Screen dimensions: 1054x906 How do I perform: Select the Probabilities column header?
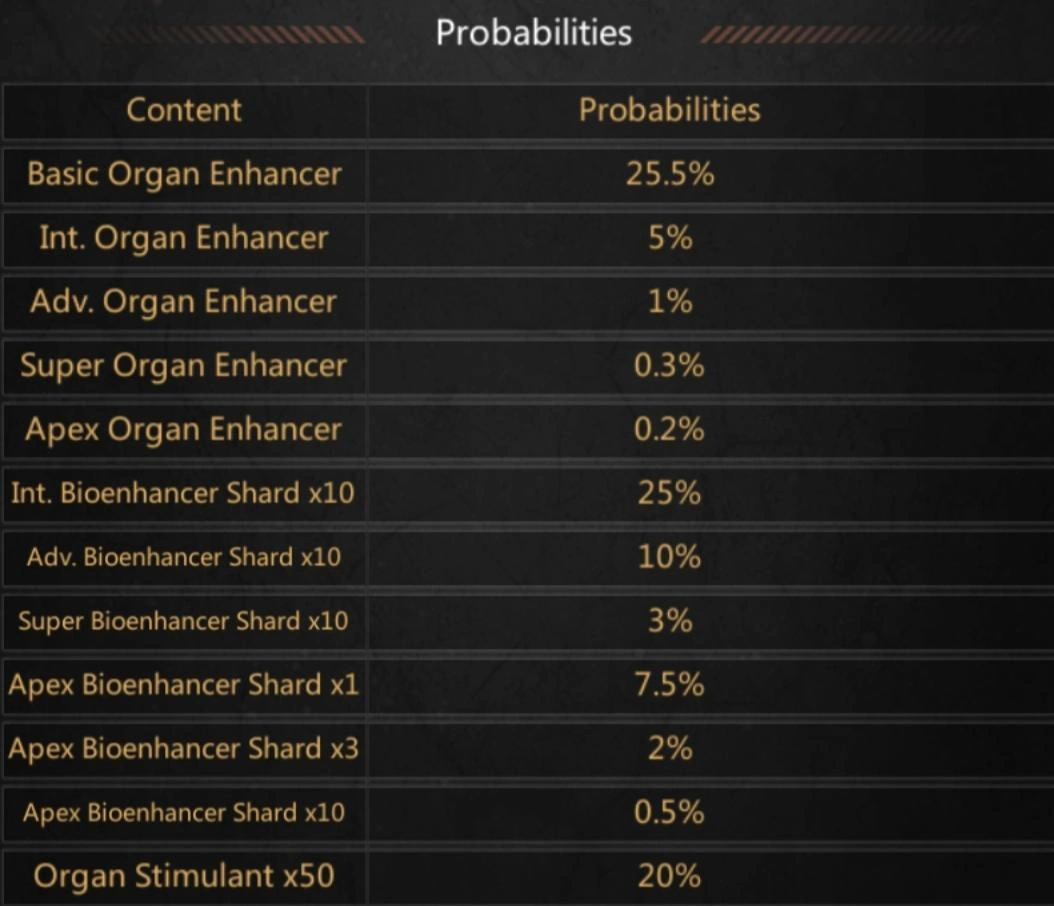tap(670, 110)
